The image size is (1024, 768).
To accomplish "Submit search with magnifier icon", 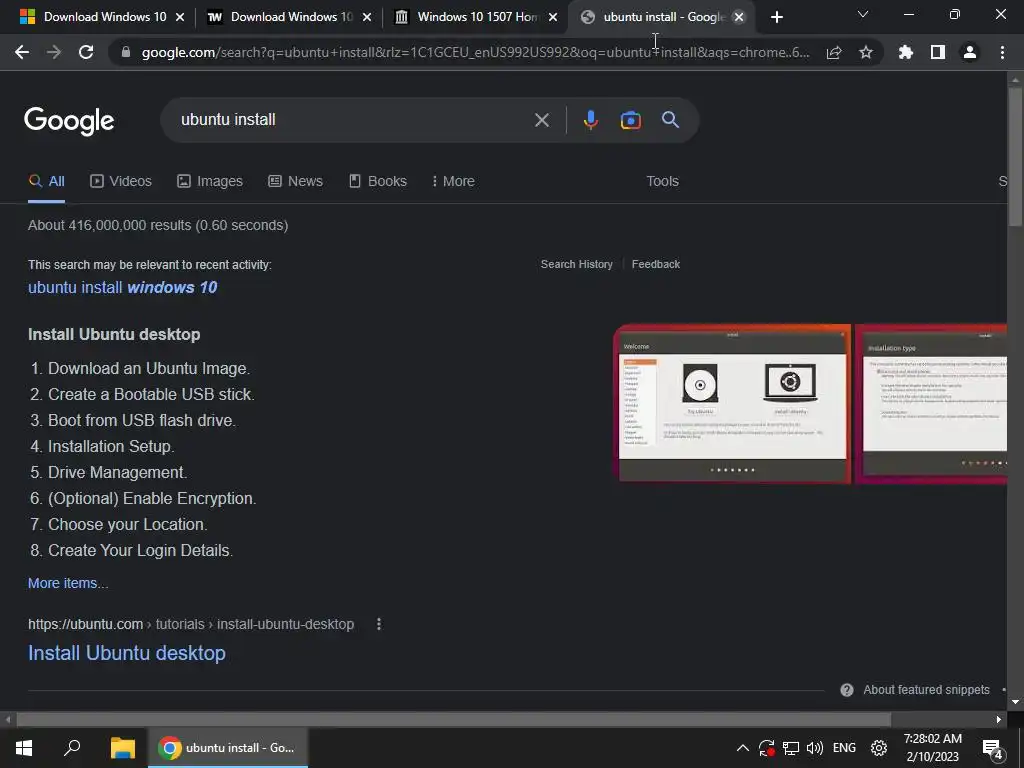I will click(x=670, y=120).
